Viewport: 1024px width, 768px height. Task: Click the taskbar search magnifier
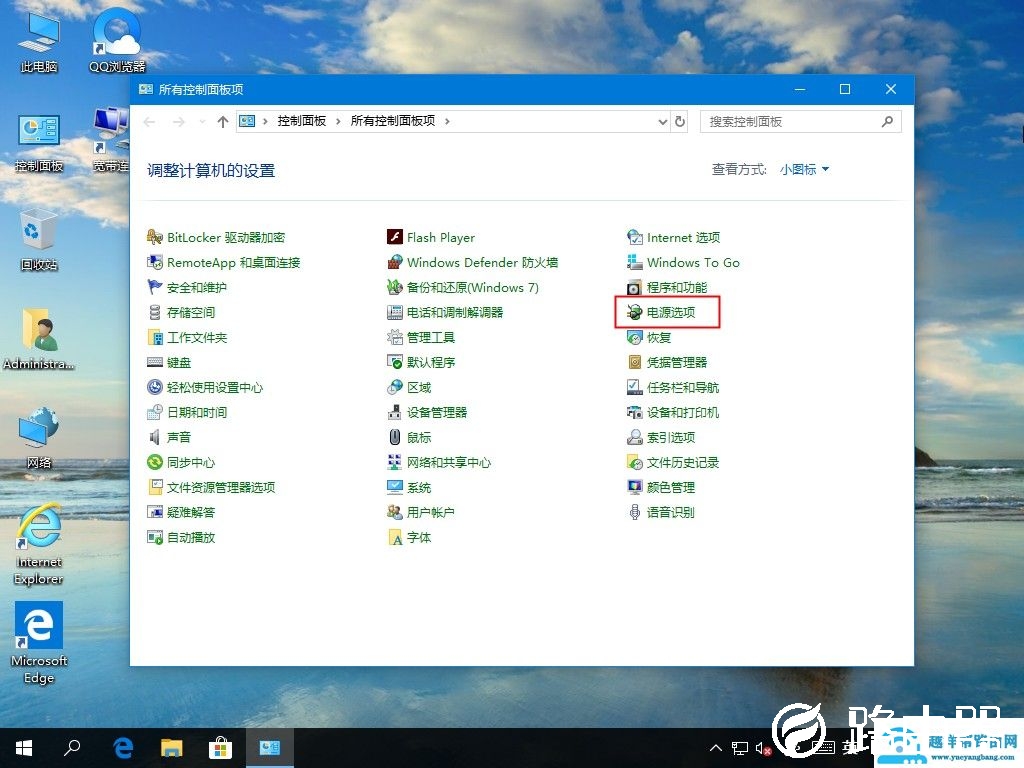tap(72, 748)
